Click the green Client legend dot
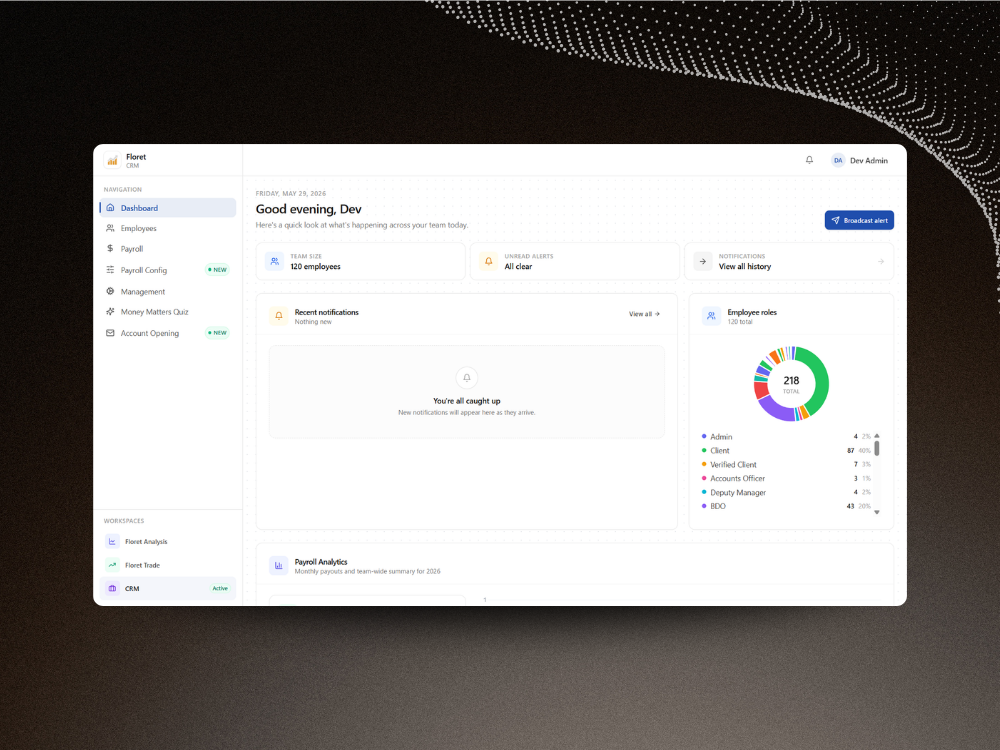The height and width of the screenshot is (750, 1000). [704, 450]
